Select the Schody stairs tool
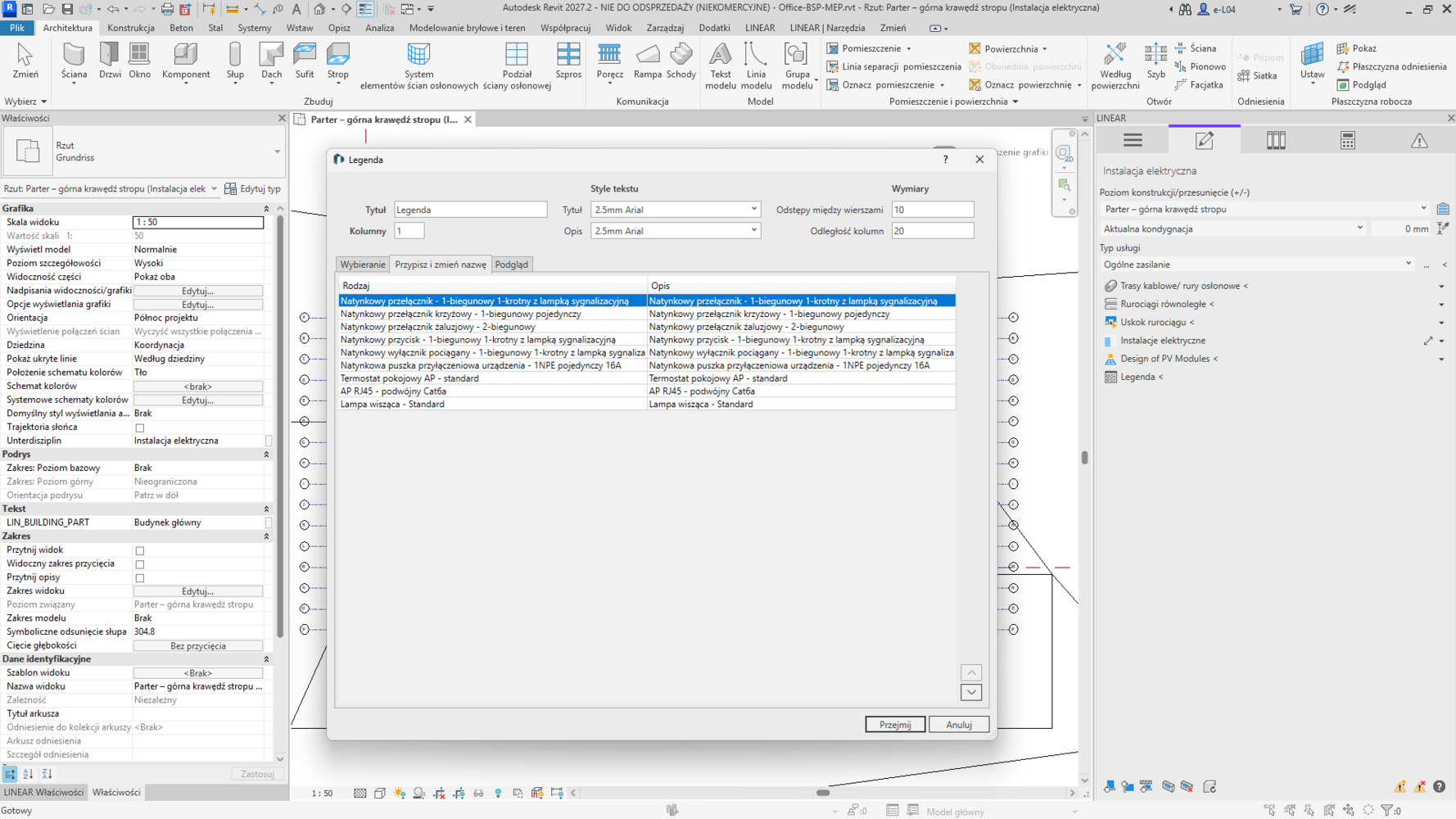This screenshot has height=819, width=1456. coord(681,61)
